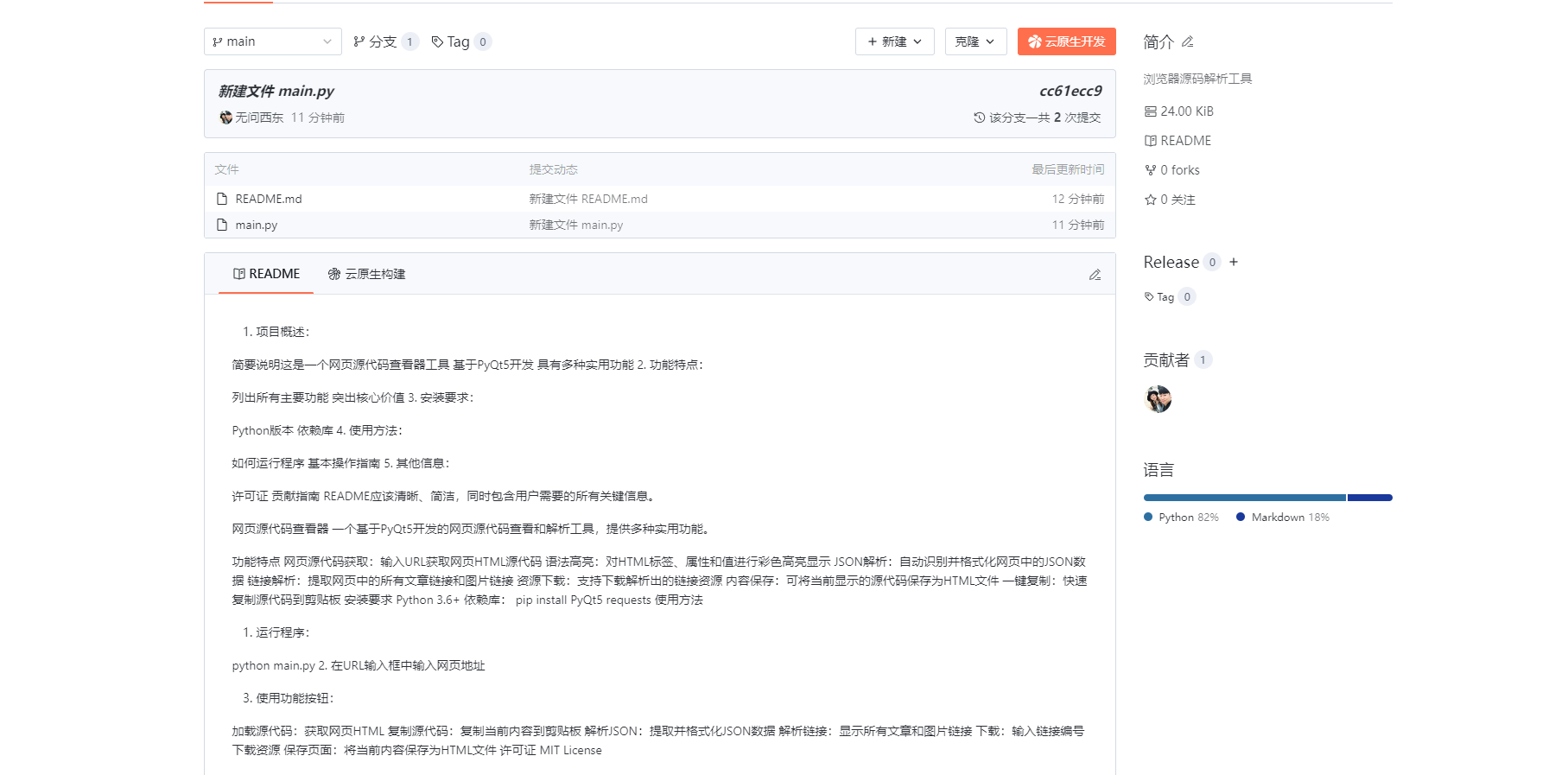Click the Markdown 18% legend
This screenshot has width=1568, height=775.
pyautogui.click(x=1283, y=517)
